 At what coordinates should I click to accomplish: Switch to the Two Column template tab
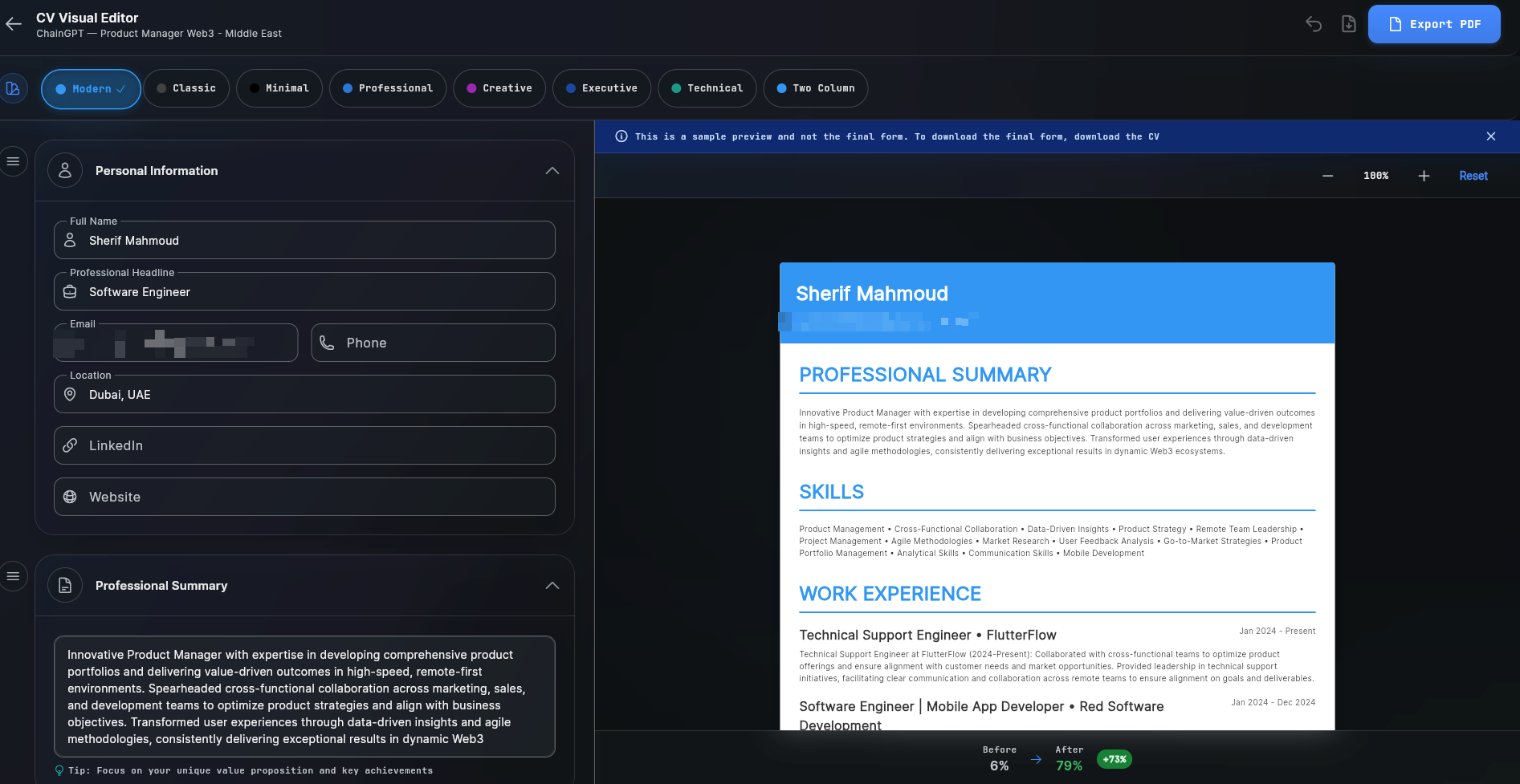pyautogui.click(x=815, y=88)
